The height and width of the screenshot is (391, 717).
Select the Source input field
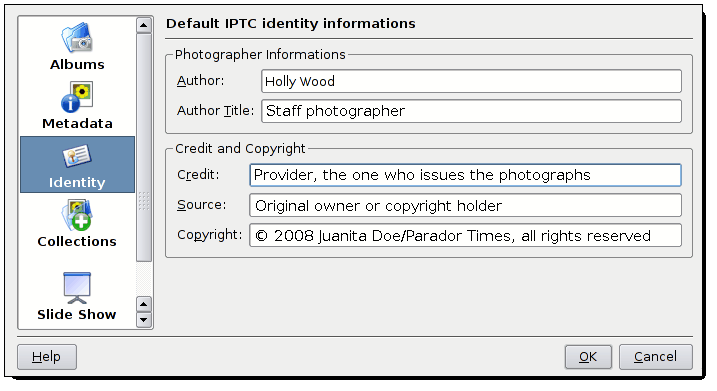465,205
